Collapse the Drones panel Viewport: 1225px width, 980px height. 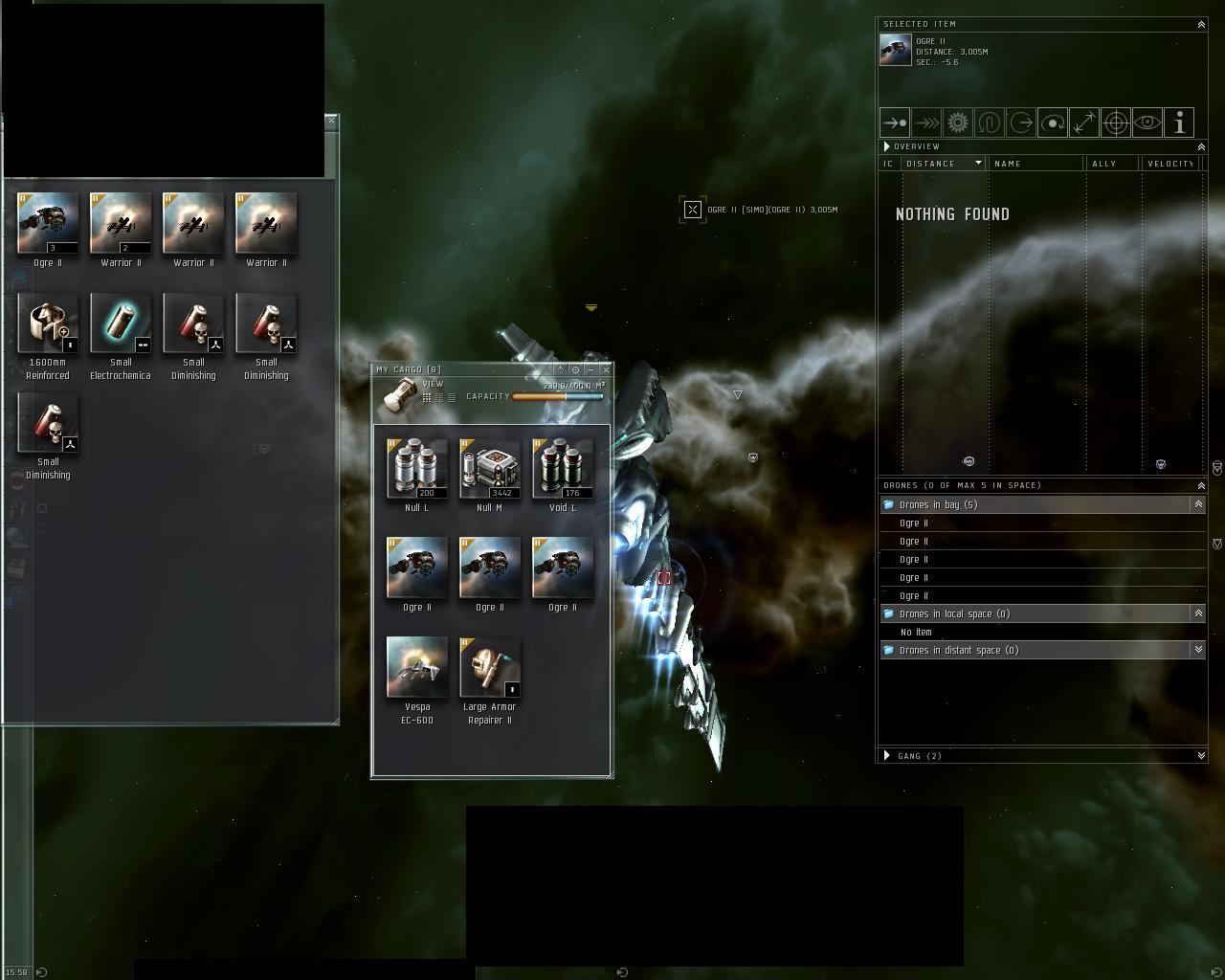[x=1201, y=485]
